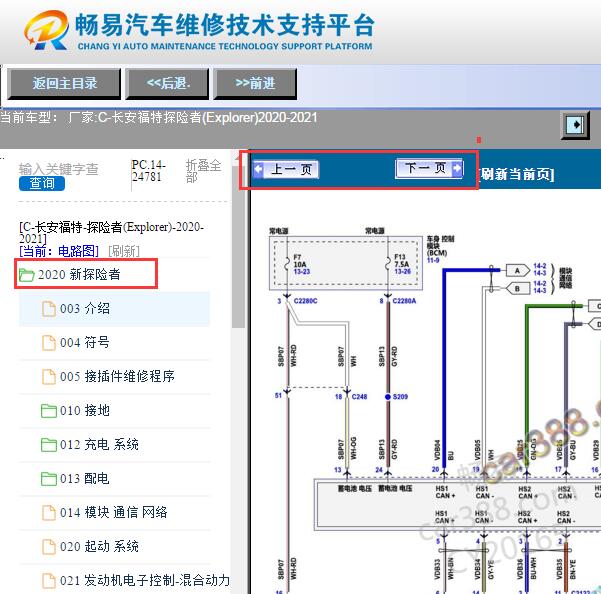Click the PC.14-24781 text
The width and height of the screenshot is (601, 594).
pyautogui.click(x=149, y=171)
